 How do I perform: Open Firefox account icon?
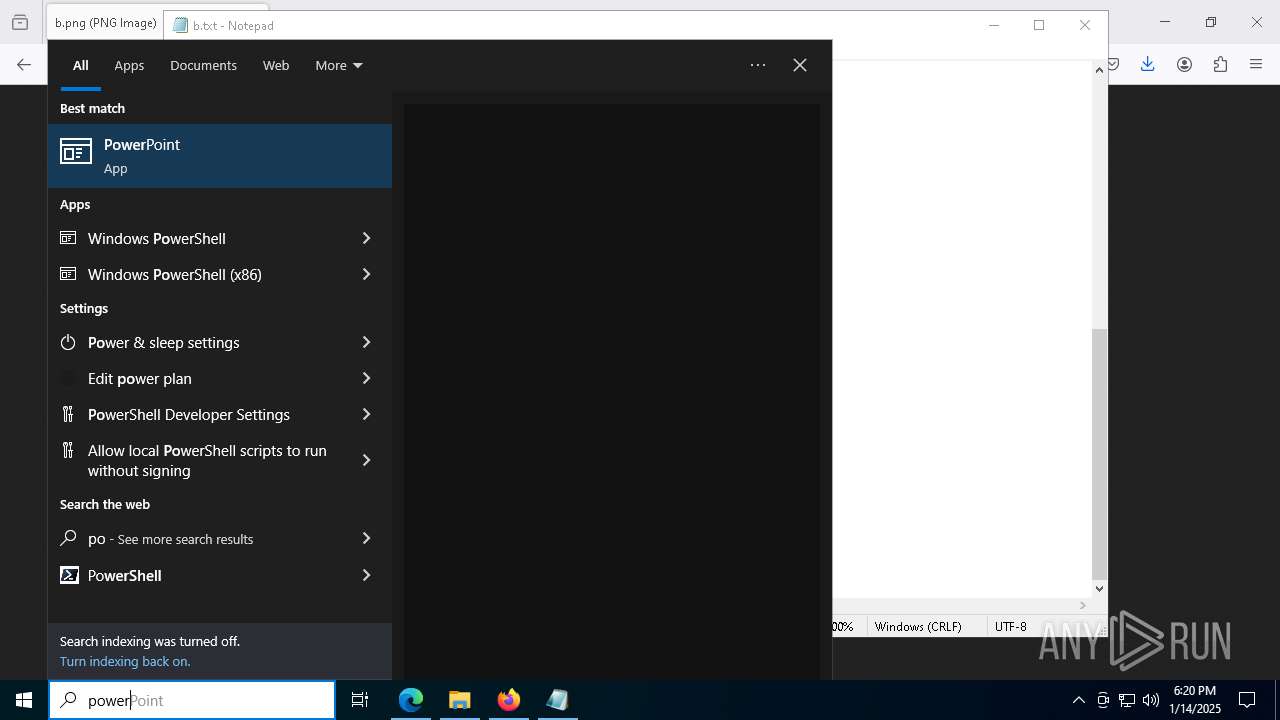pos(1184,64)
